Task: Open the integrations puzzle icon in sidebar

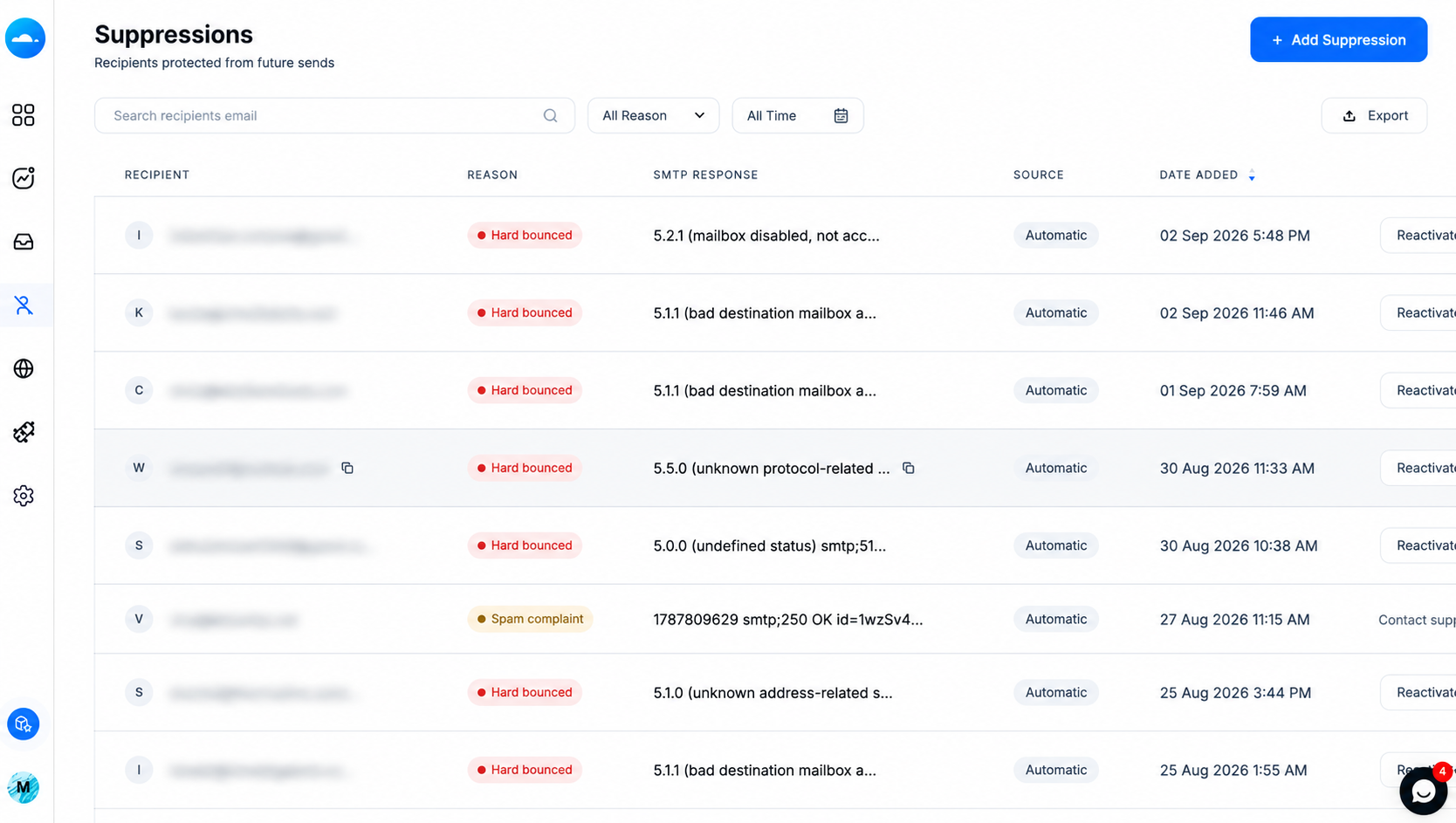Action: click(24, 432)
